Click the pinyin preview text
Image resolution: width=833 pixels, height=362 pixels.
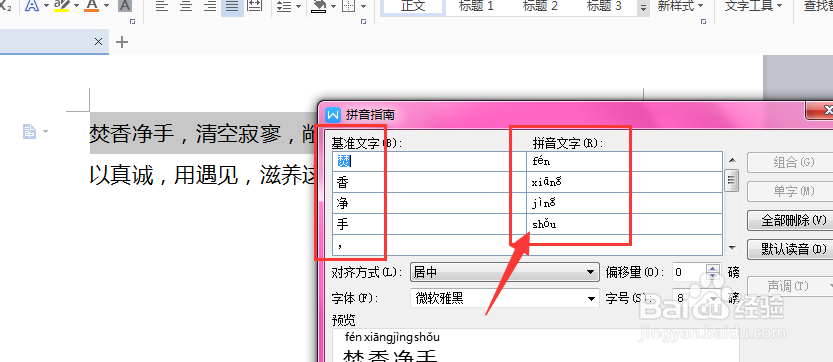pyautogui.click(x=392, y=337)
